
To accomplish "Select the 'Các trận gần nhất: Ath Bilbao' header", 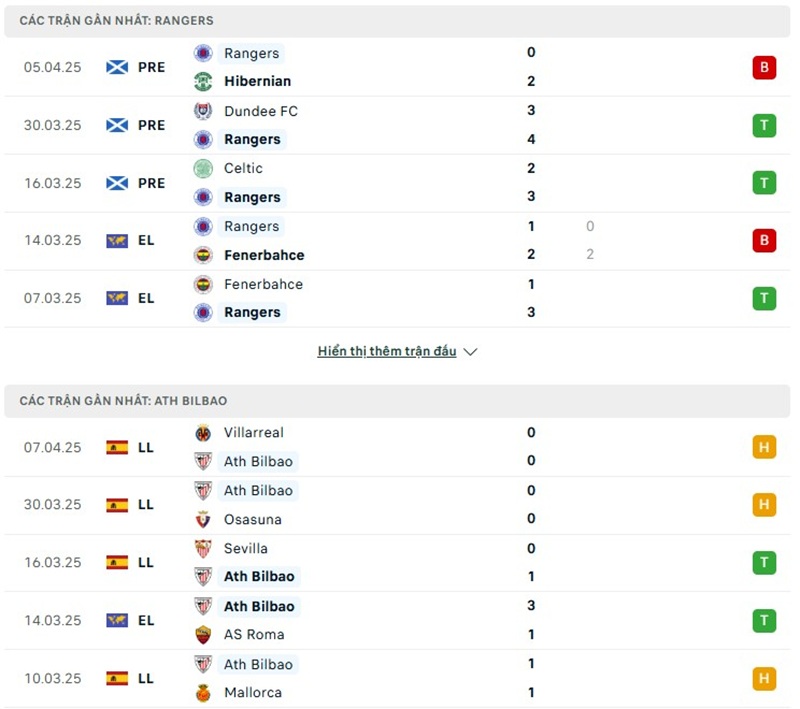I will click(123, 401).
